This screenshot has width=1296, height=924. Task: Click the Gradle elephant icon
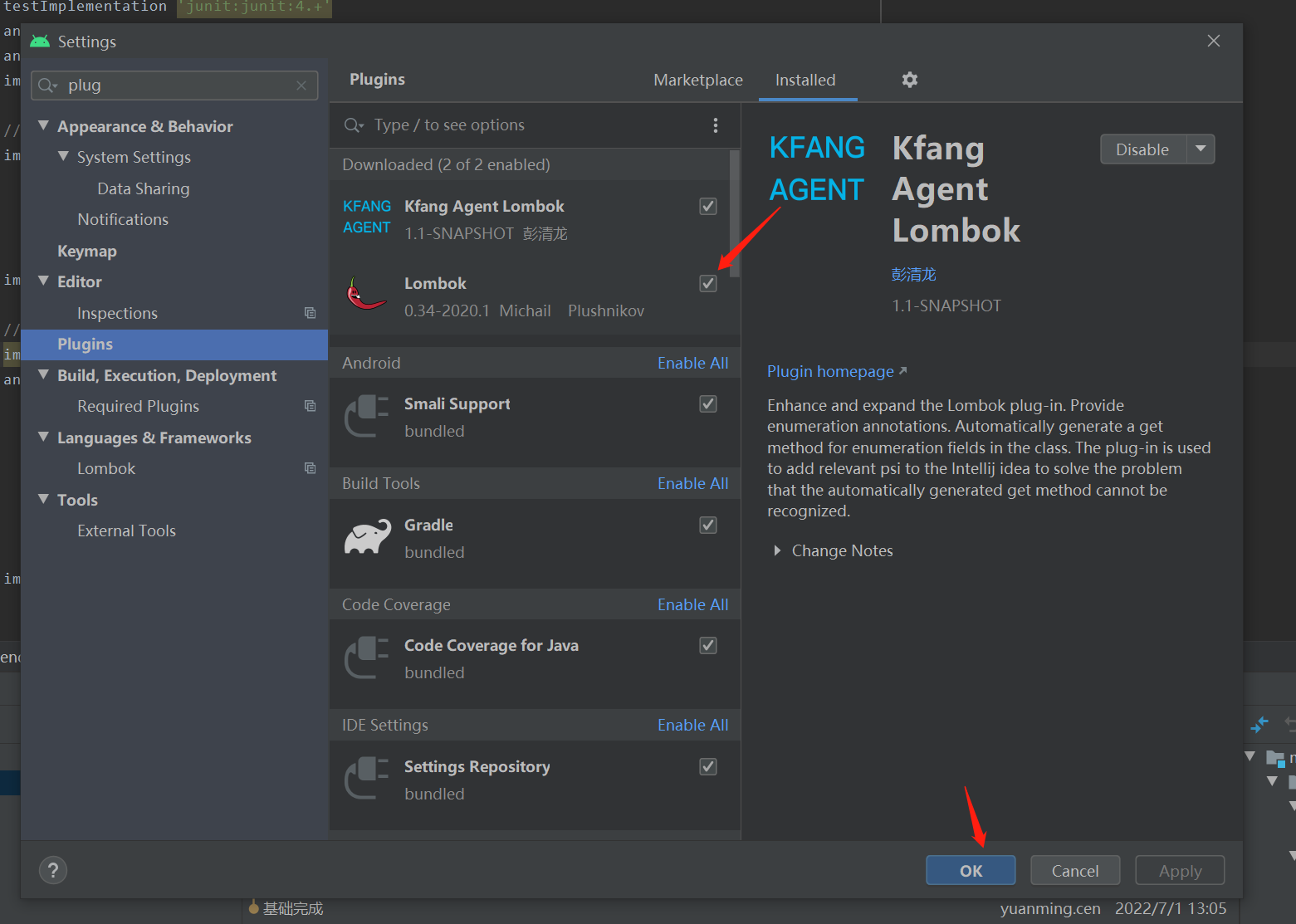click(x=368, y=538)
